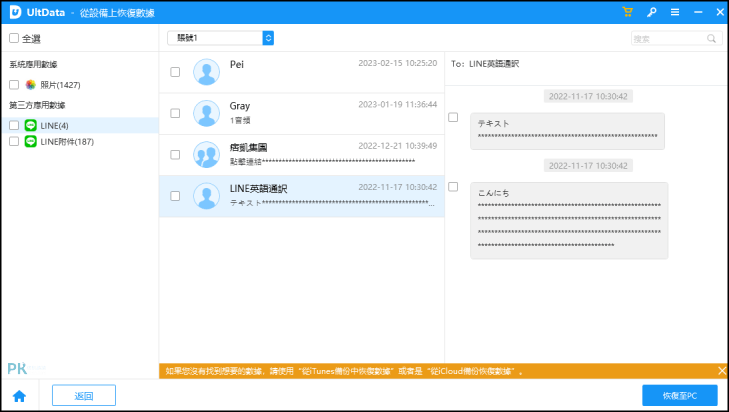Click the key registration icon
The image size is (729, 412).
coord(651,12)
